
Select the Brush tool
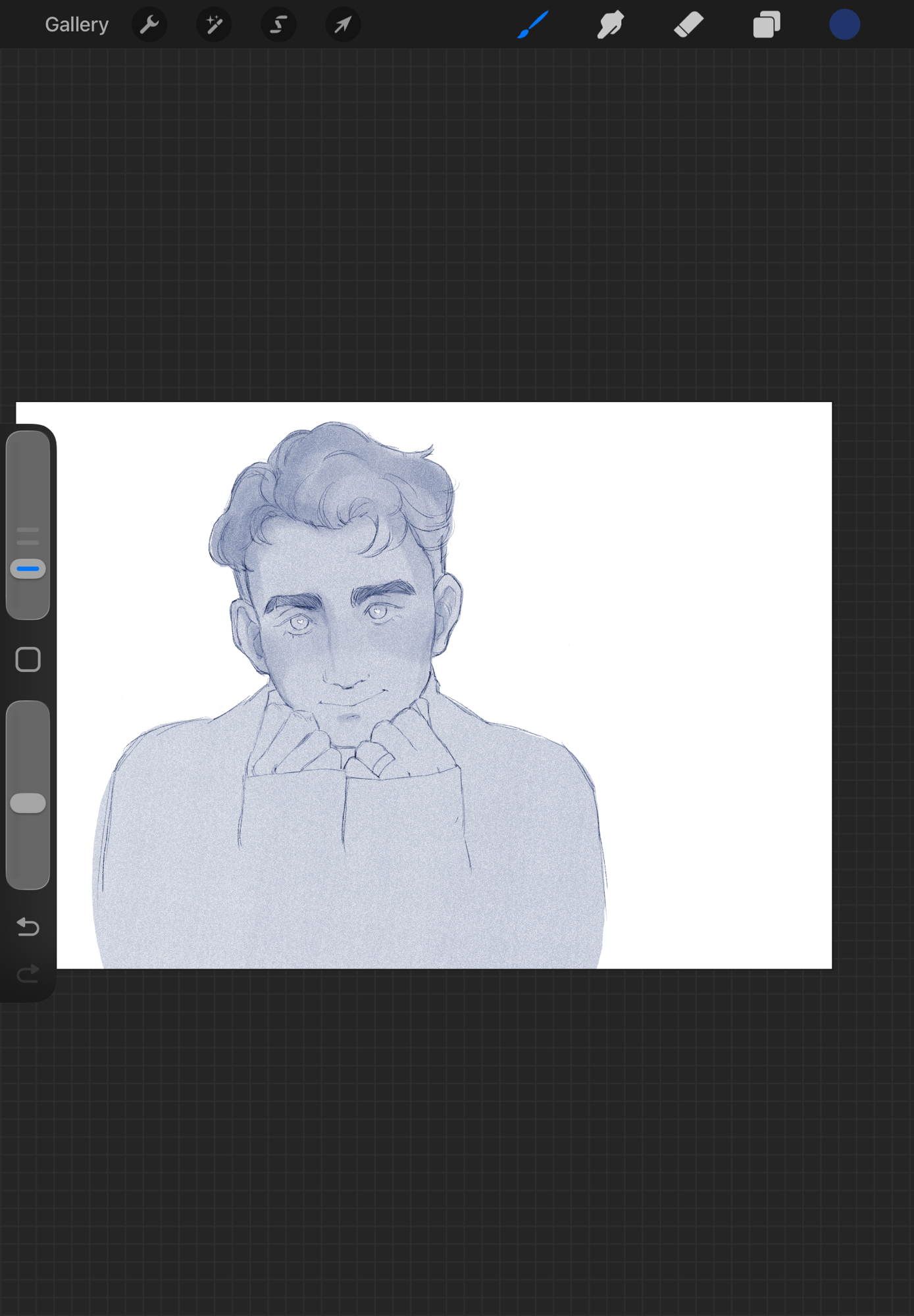click(533, 25)
